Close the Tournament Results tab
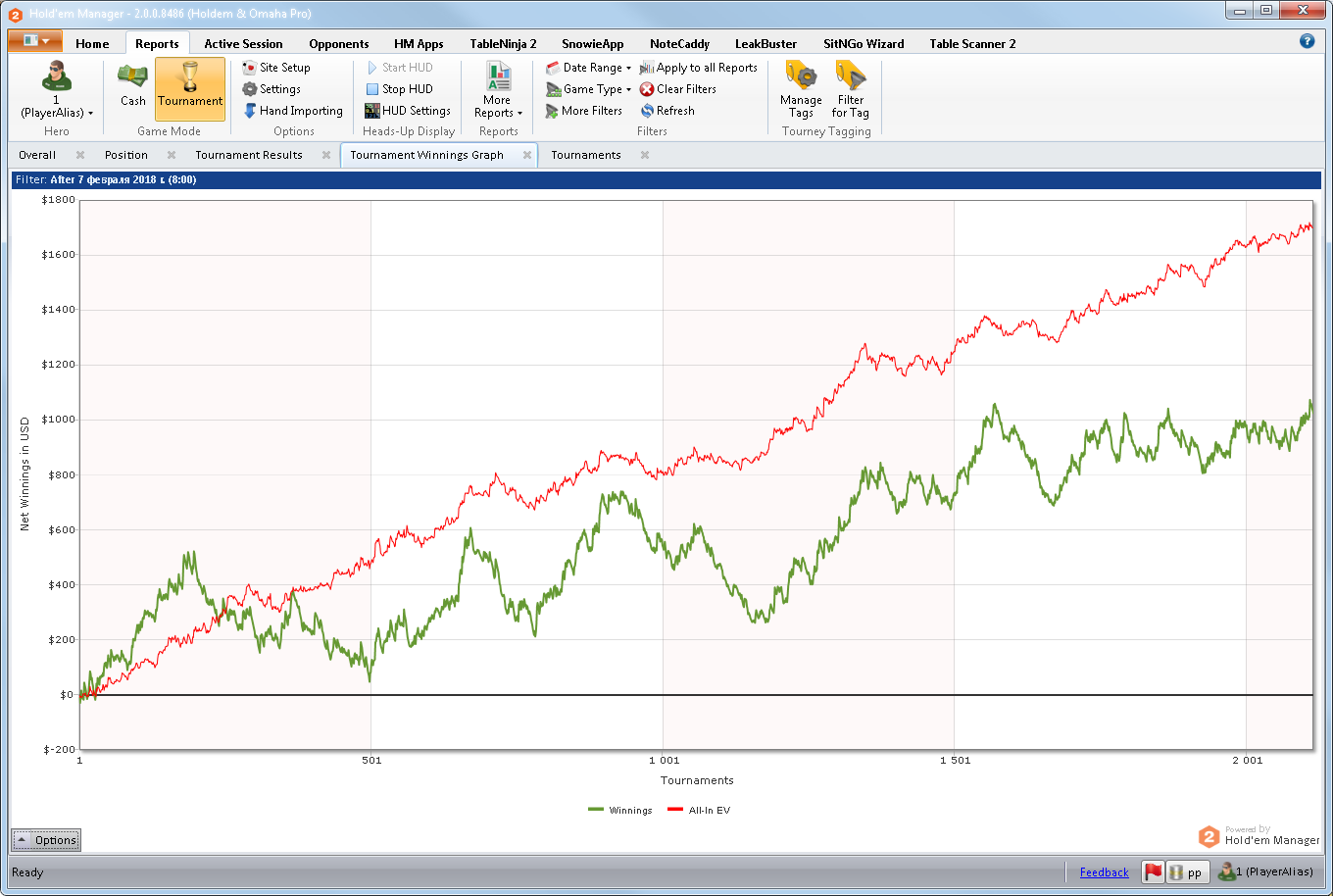Screen dimensions: 1333x896 point(324,155)
